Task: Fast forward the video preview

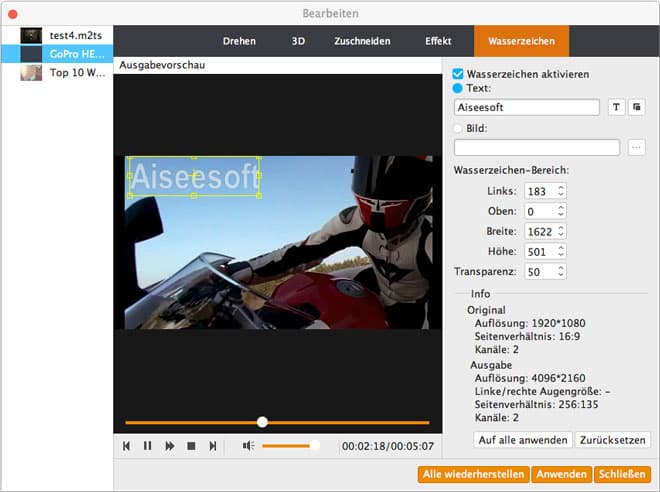Action: (169, 446)
